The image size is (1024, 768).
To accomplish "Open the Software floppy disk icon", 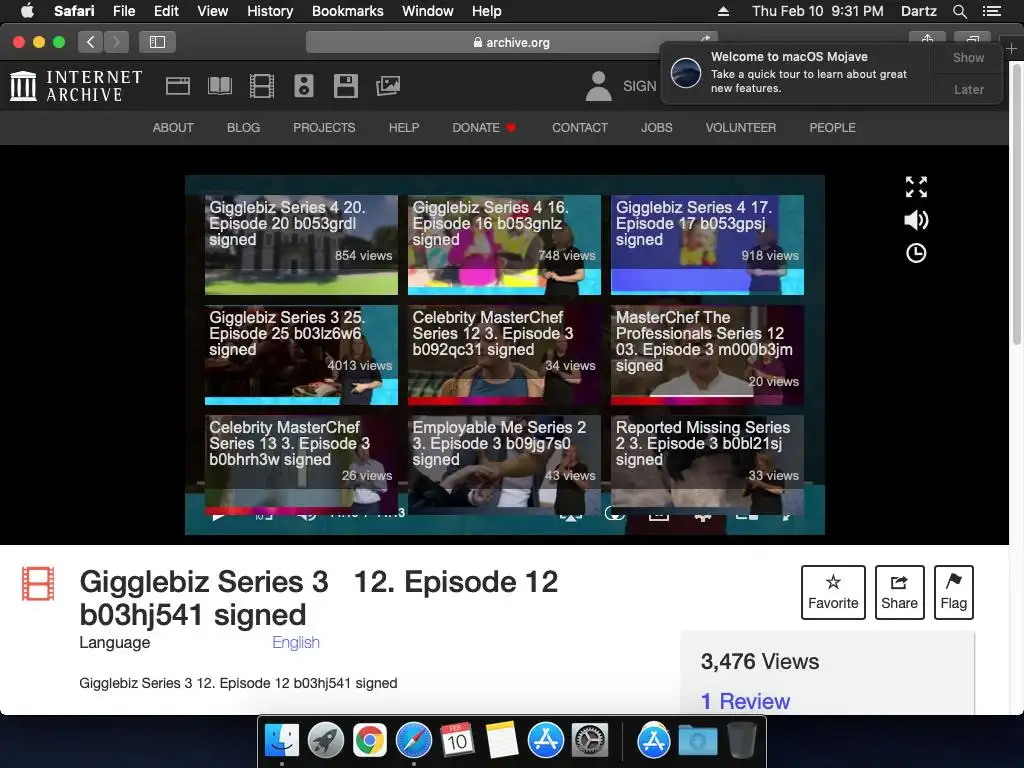I will coord(345,86).
